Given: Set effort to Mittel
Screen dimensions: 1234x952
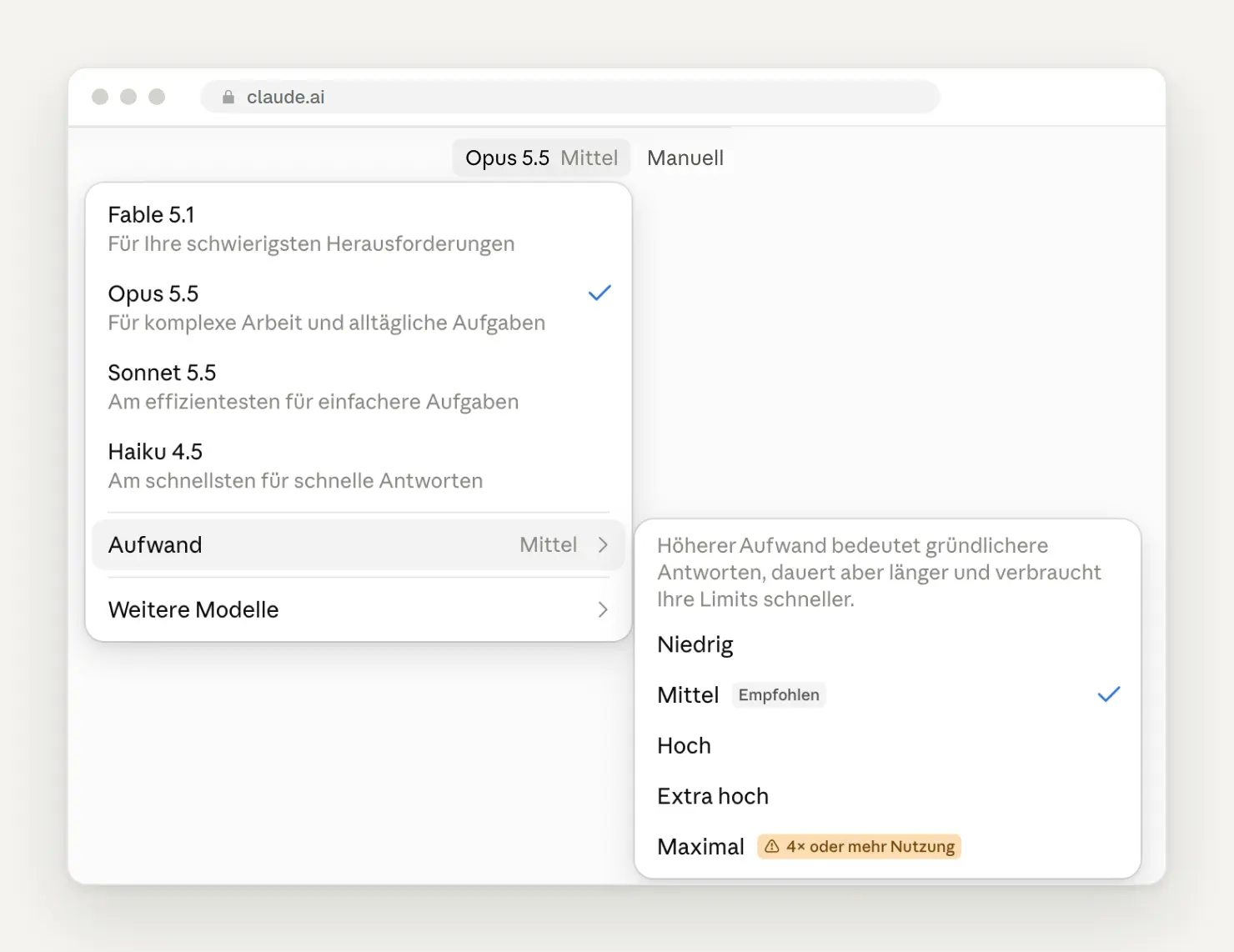Looking at the screenshot, I should tap(887, 694).
